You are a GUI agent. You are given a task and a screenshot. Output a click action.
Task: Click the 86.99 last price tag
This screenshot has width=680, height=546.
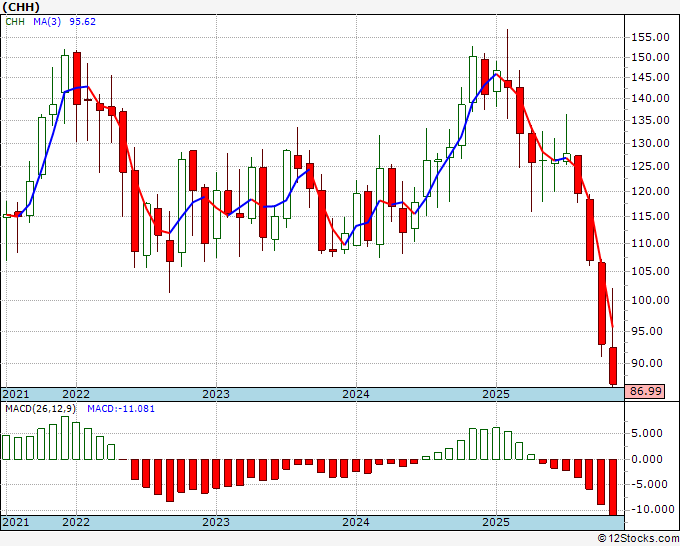pyautogui.click(x=644, y=391)
